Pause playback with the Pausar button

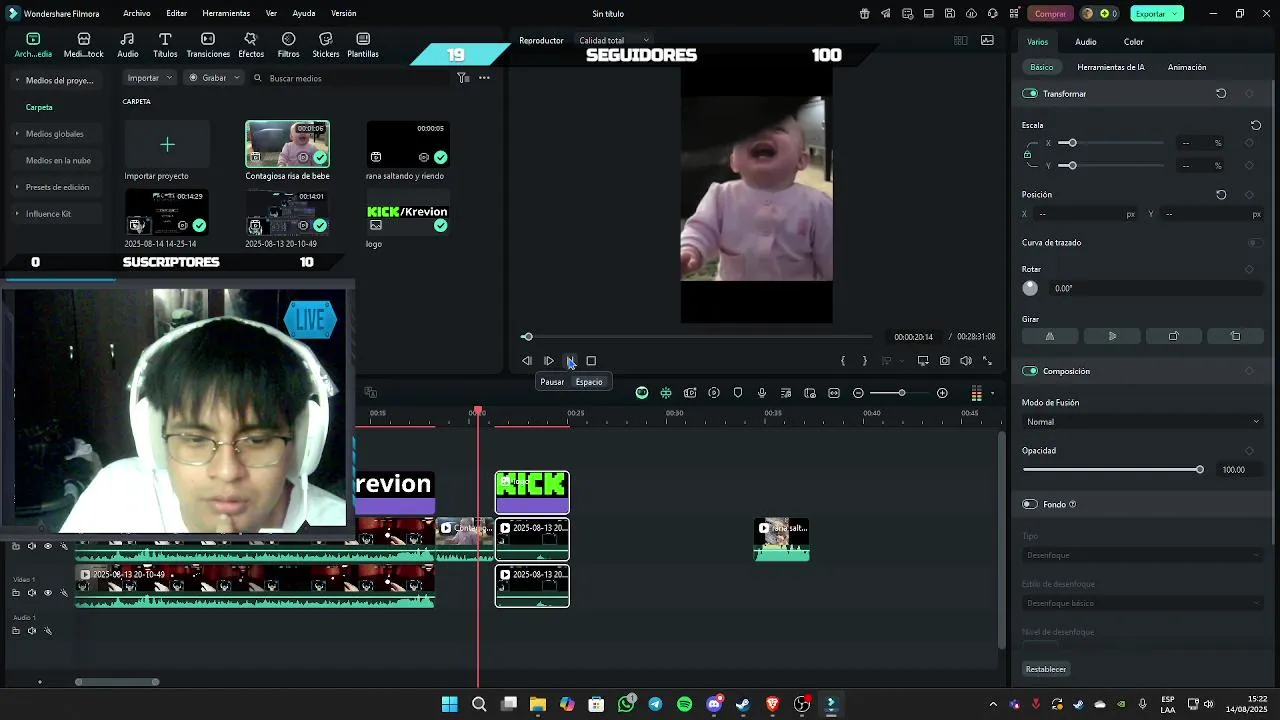point(570,361)
